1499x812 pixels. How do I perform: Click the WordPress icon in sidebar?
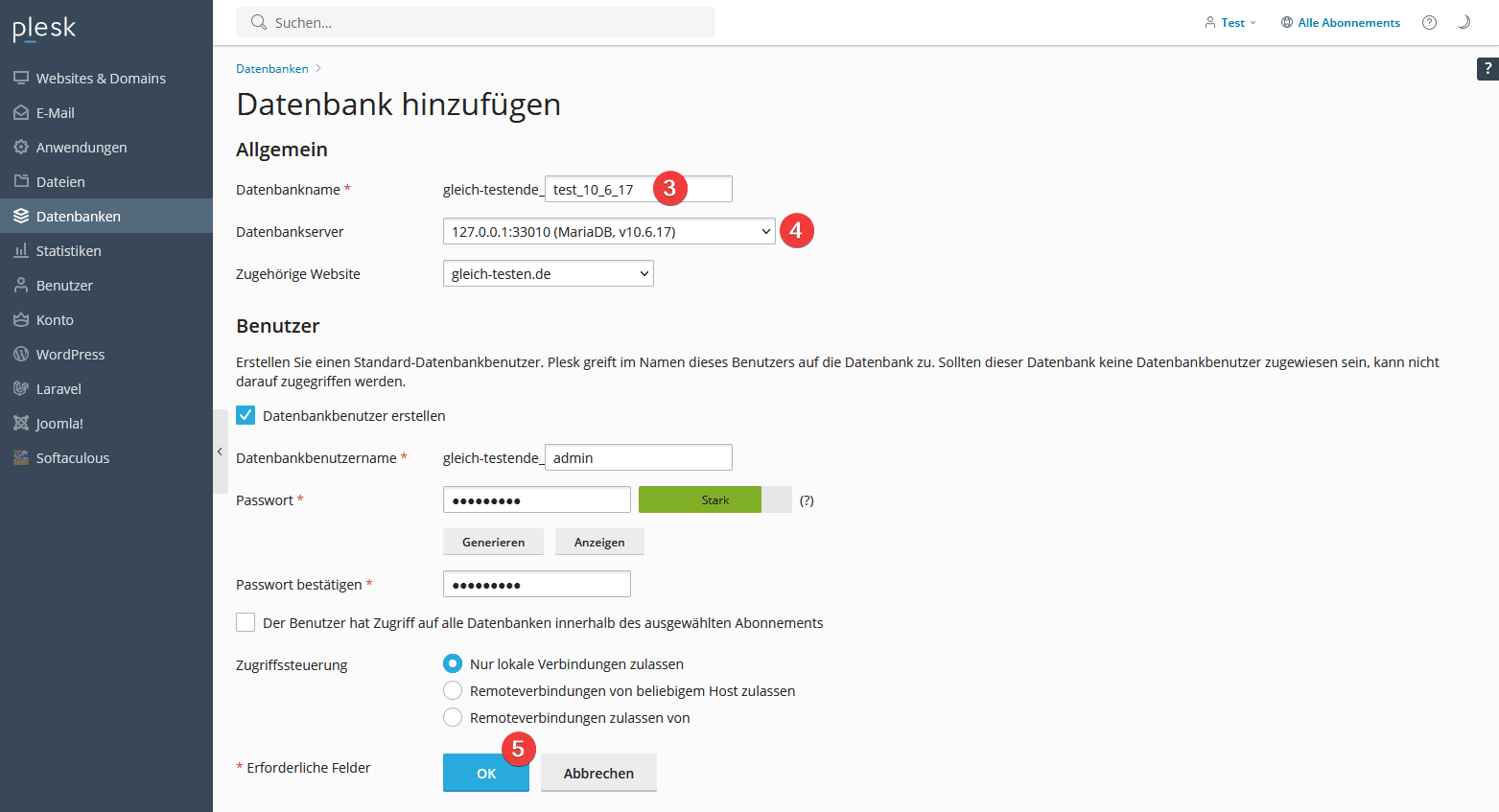click(21, 355)
